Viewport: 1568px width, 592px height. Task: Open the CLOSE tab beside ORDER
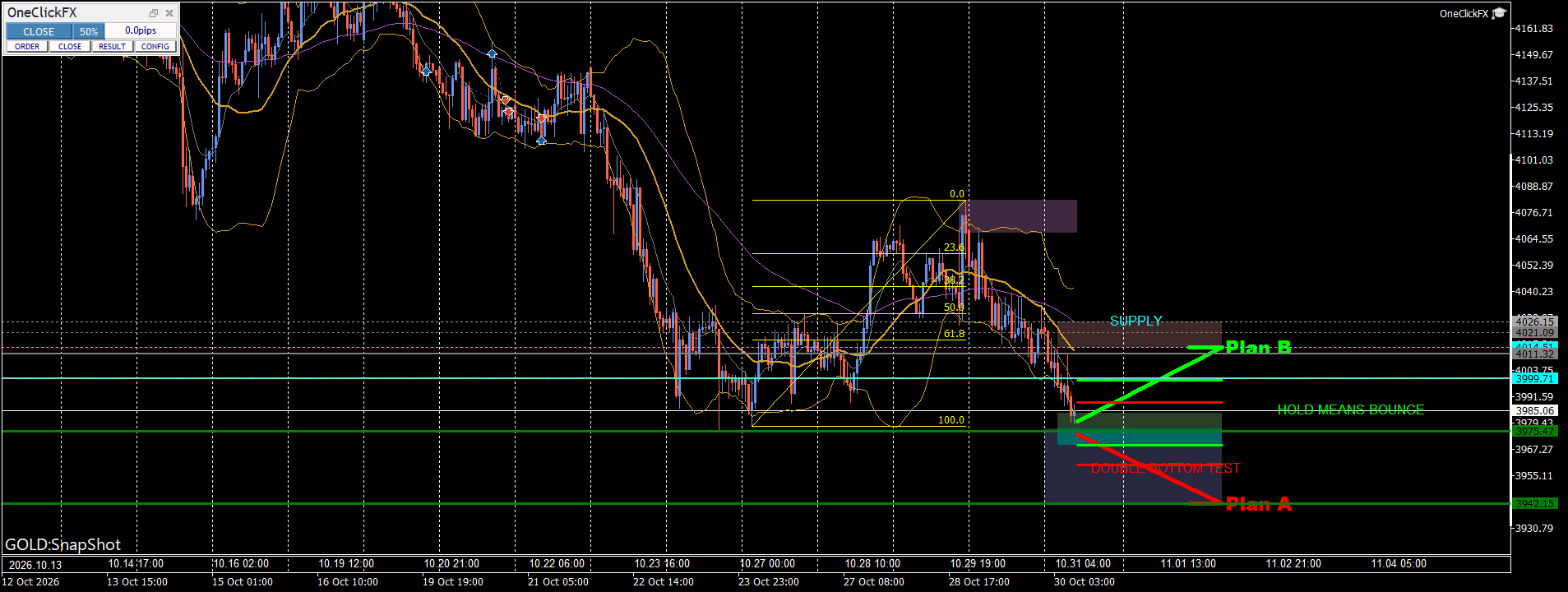[70, 47]
